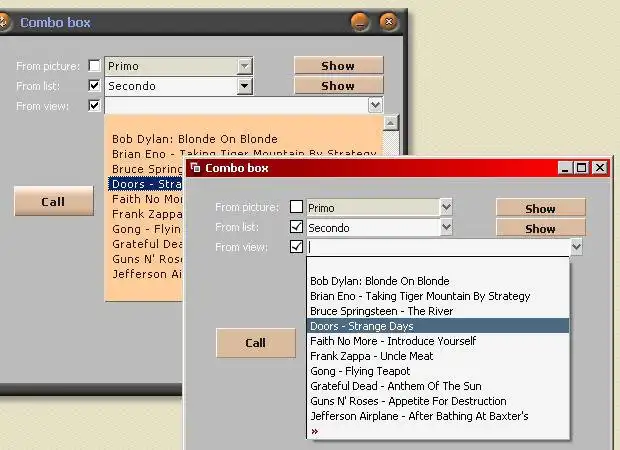
Task: Select 'Faith No More - Introduce Yourself' in front list
Action: (x=438, y=341)
